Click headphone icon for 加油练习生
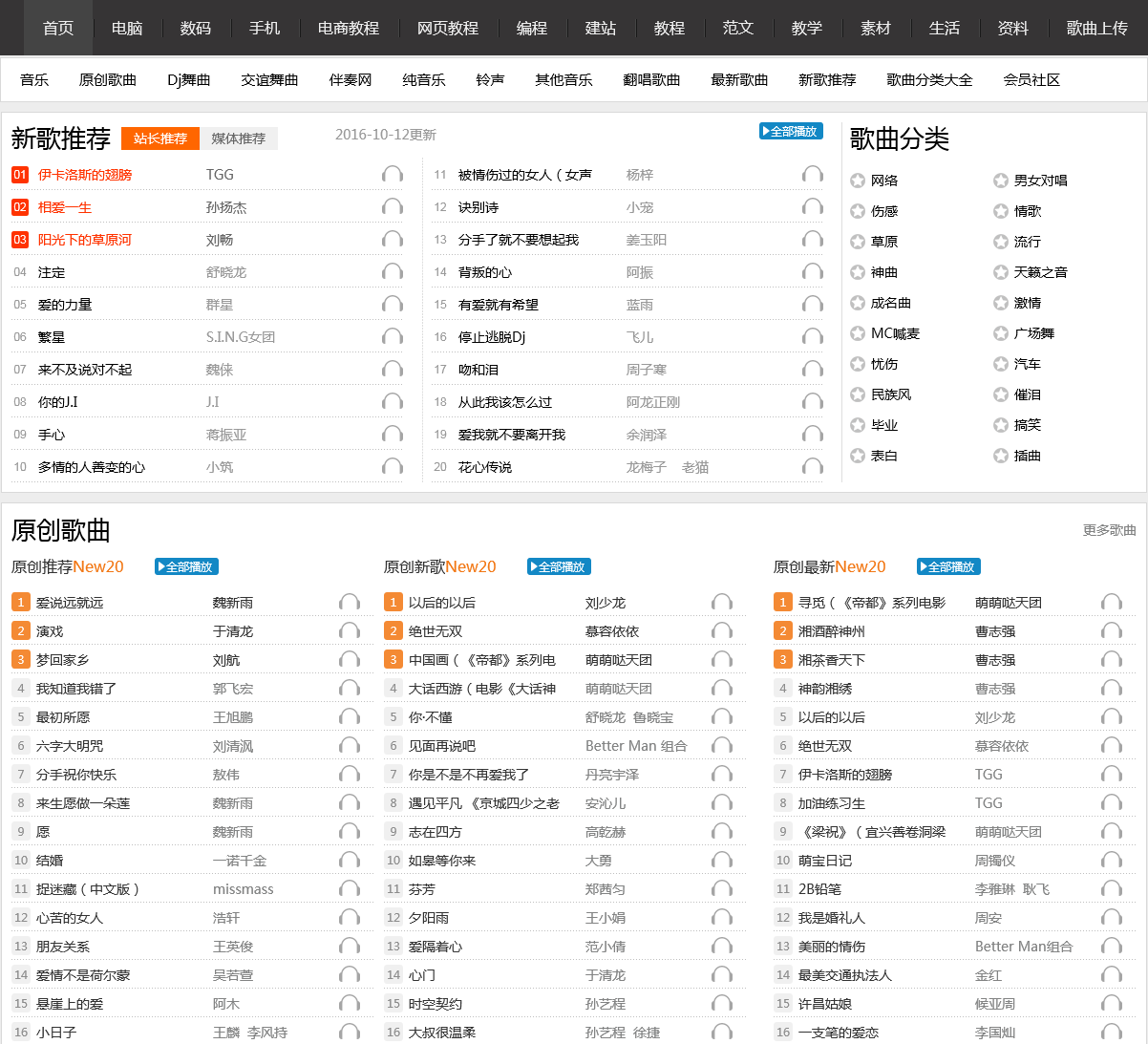This screenshot has height=1044, width=1148. tap(1112, 802)
